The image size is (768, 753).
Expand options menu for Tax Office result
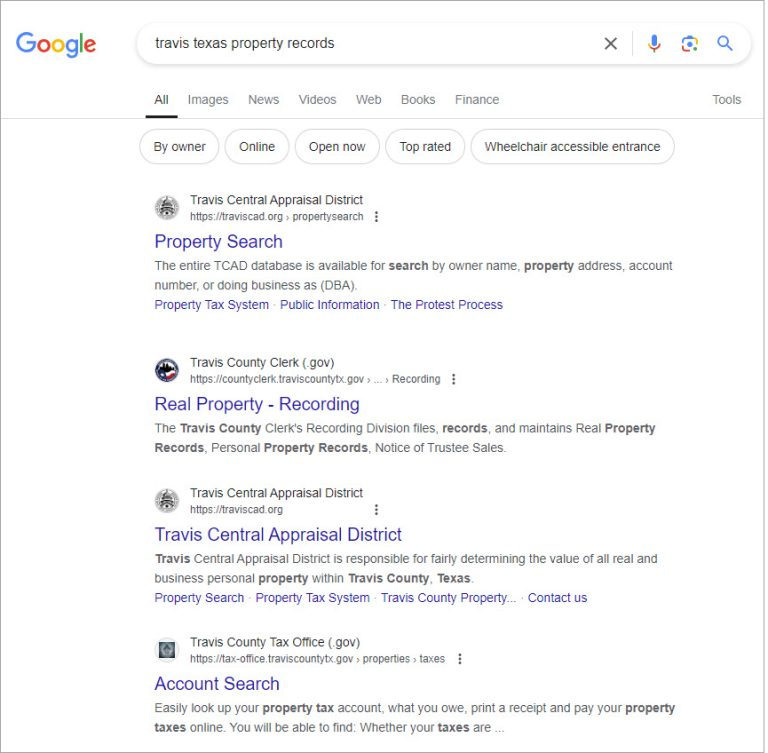[x=459, y=659]
